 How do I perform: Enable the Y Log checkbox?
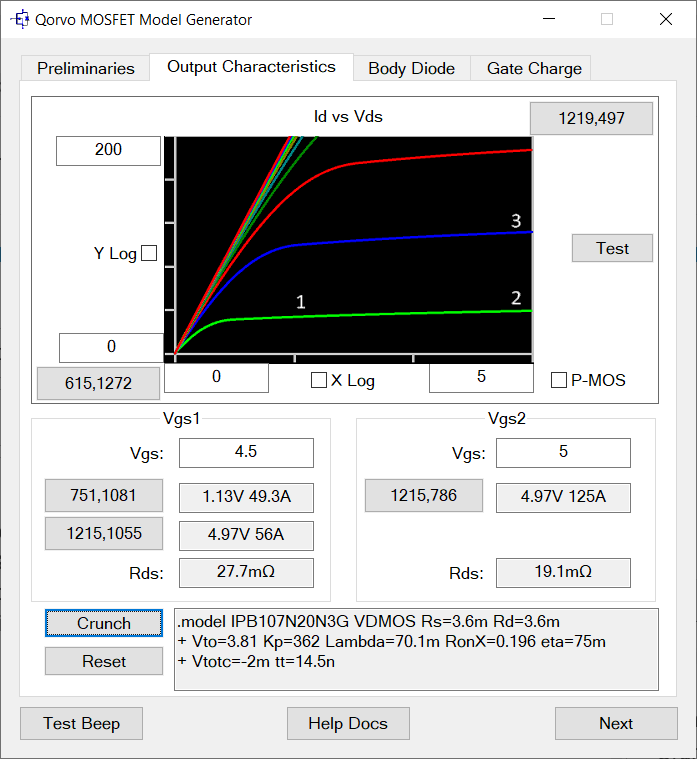click(149, 254)
